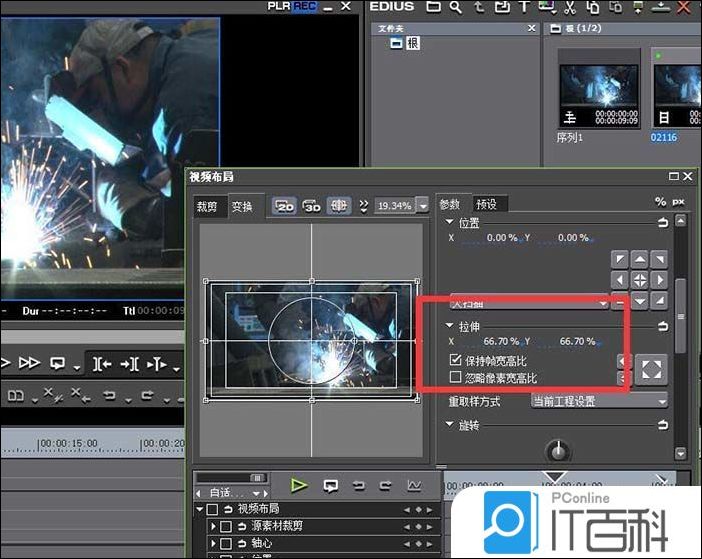Click the T title icon in bin toolbar
Image resolution: width=702 pixels, height=559 pixels.
(524, 7)
